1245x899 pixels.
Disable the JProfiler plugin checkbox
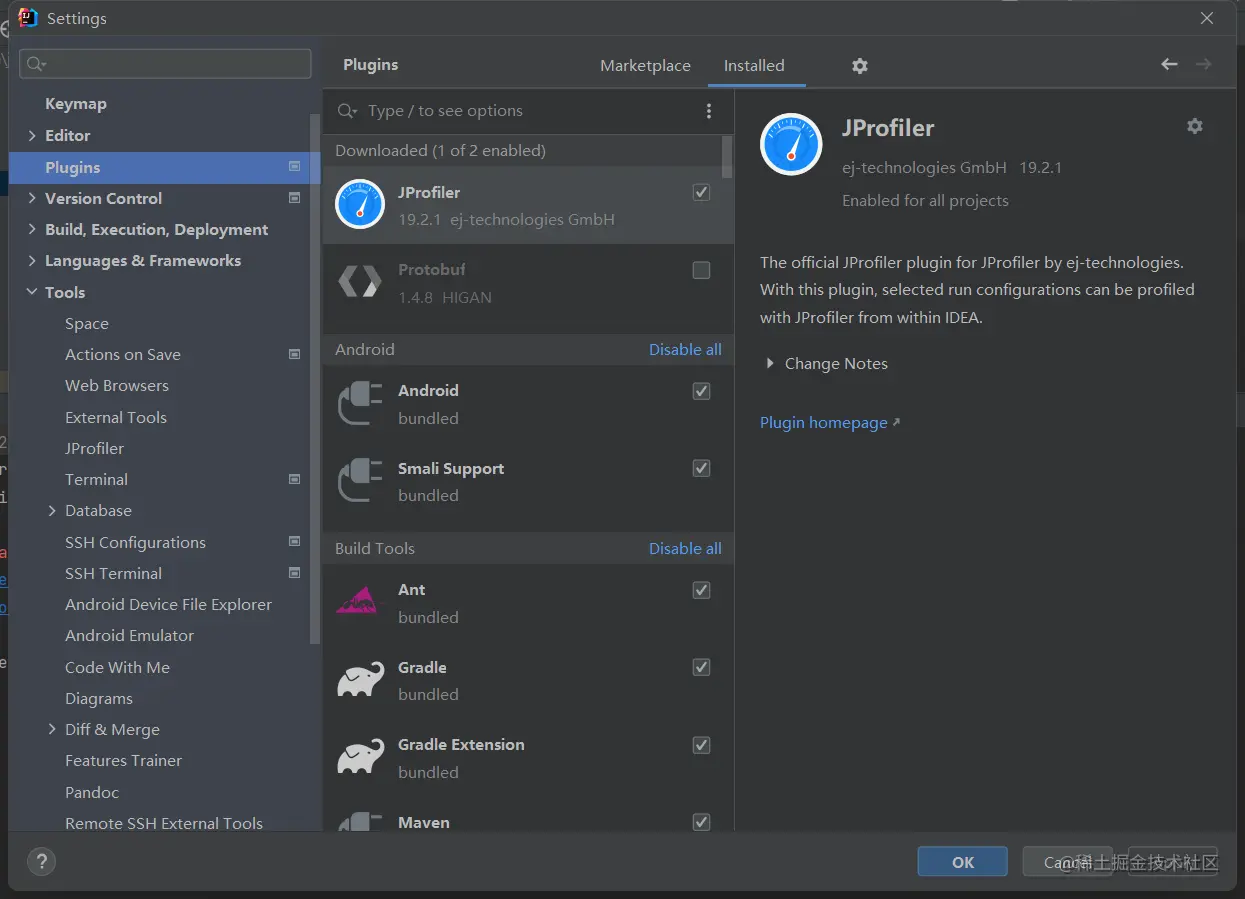pos(701,192)
